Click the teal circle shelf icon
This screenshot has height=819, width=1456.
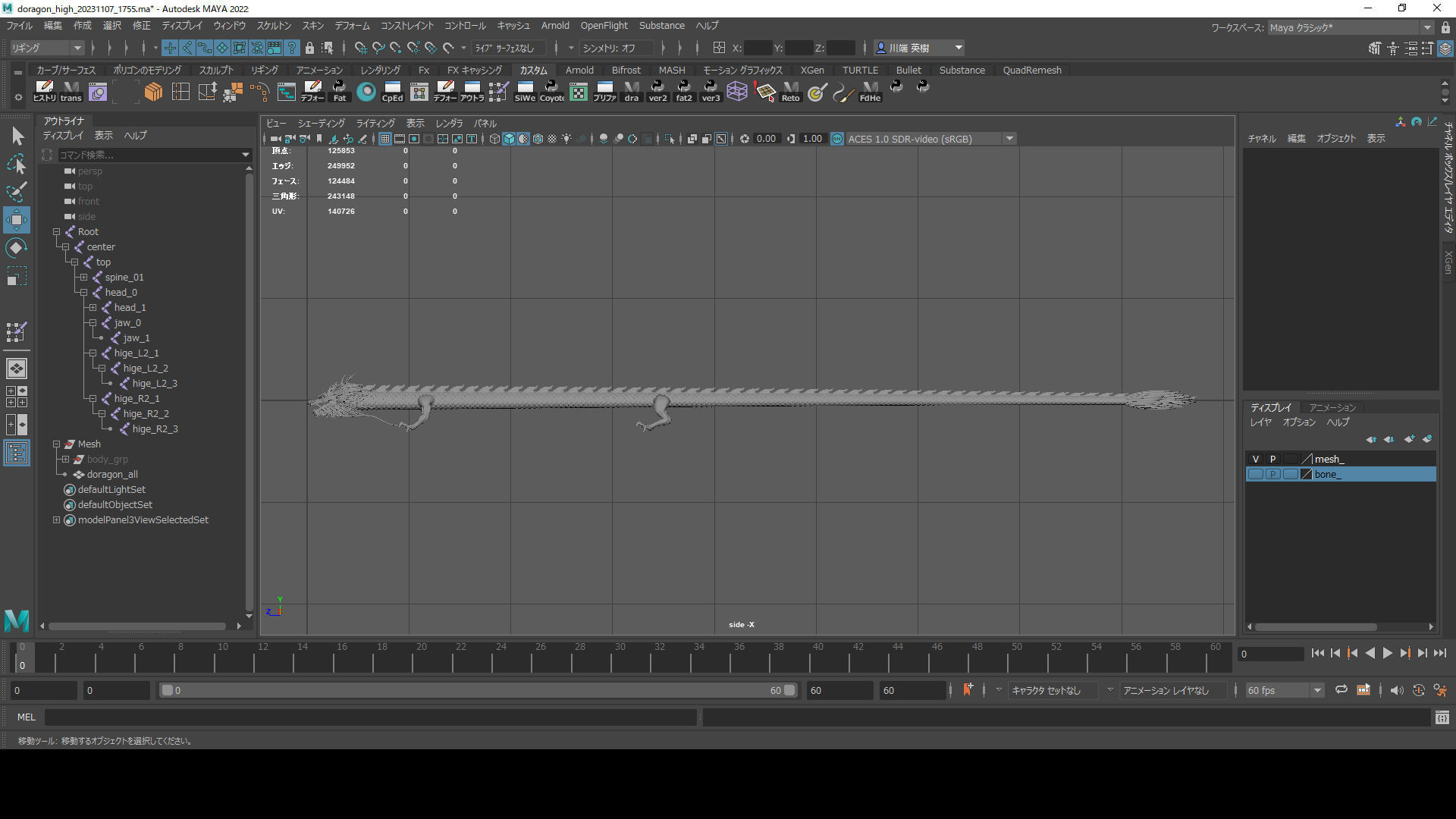366,92
